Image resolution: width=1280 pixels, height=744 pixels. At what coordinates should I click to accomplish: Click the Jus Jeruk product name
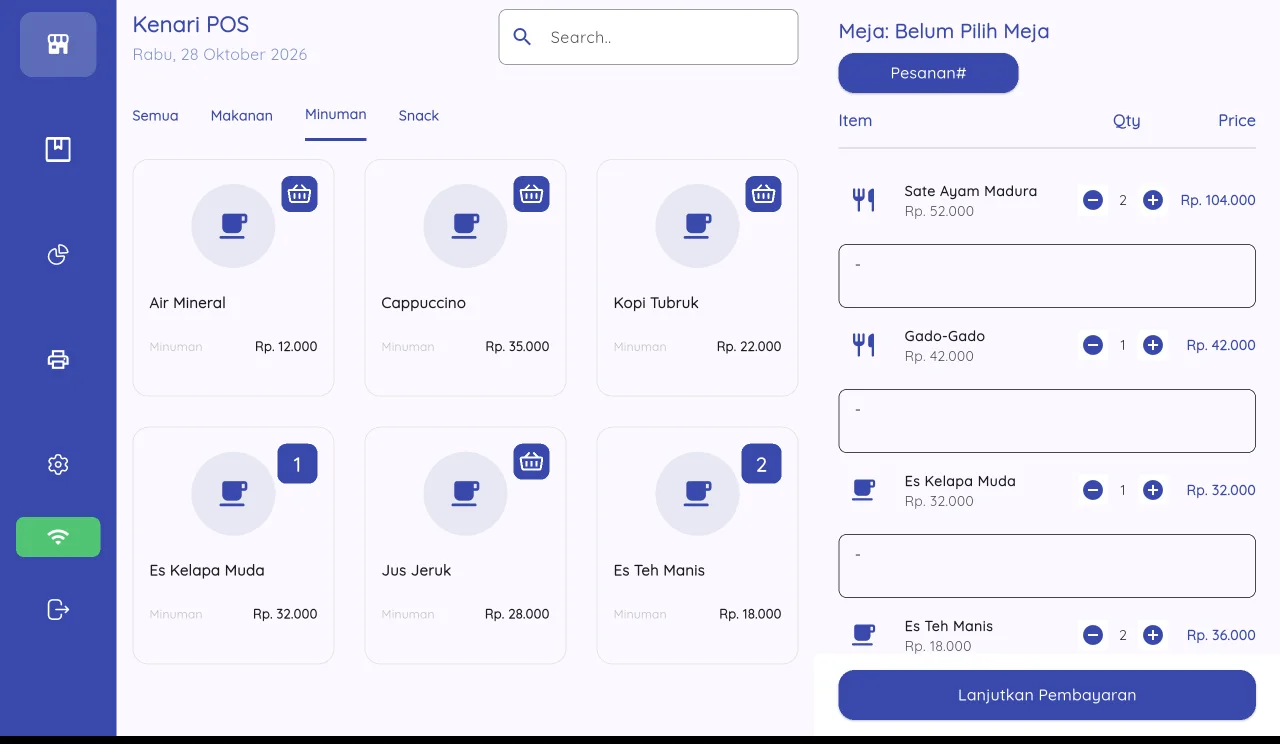click(x=416, y=571)
